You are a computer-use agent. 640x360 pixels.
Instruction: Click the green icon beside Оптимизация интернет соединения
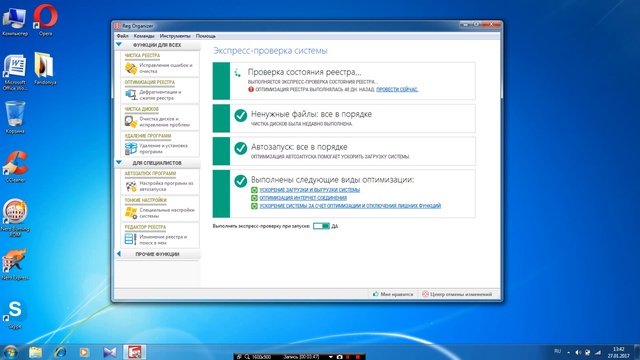(254, 198)
